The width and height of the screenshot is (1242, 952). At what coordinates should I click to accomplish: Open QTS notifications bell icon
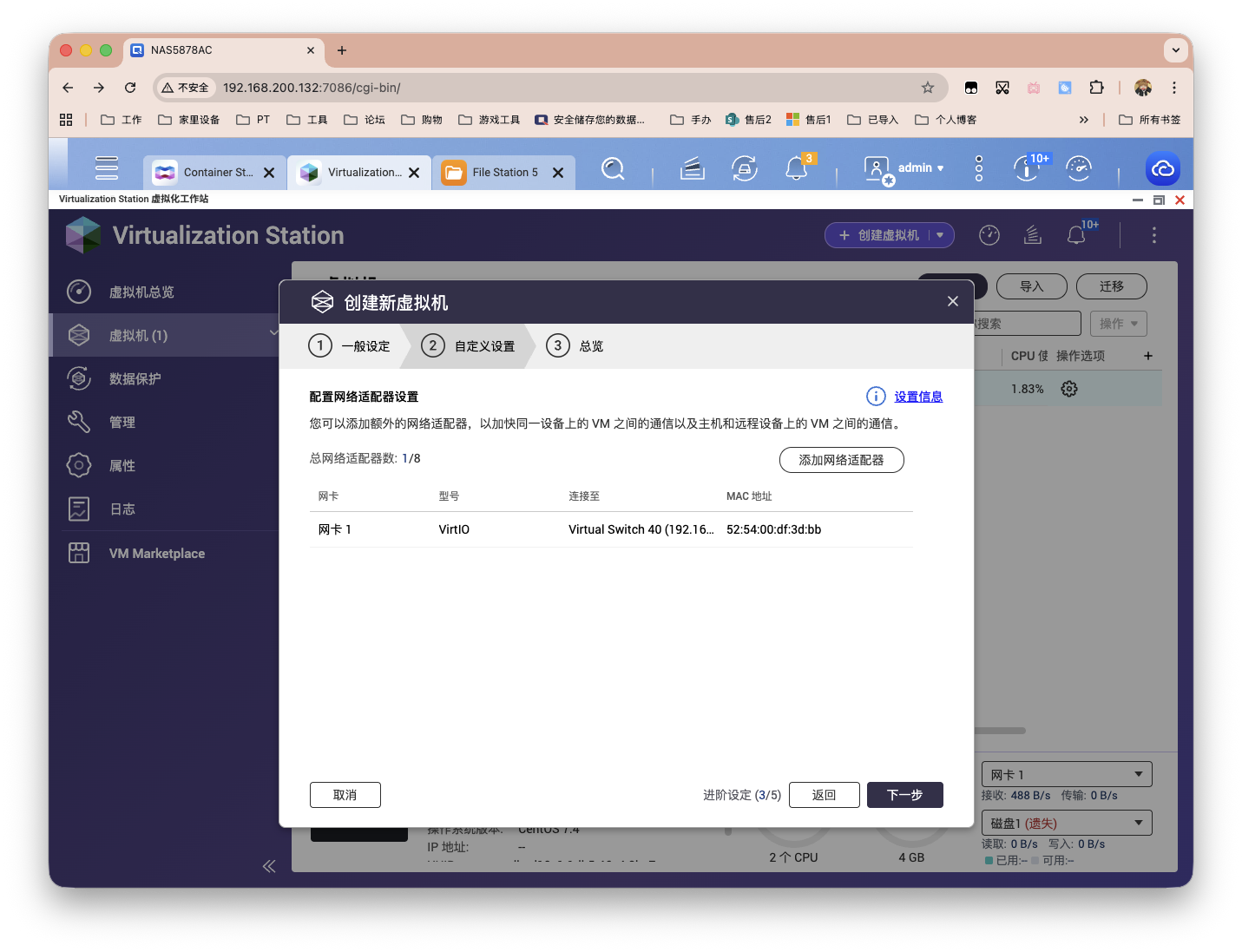tap(796, 168)
